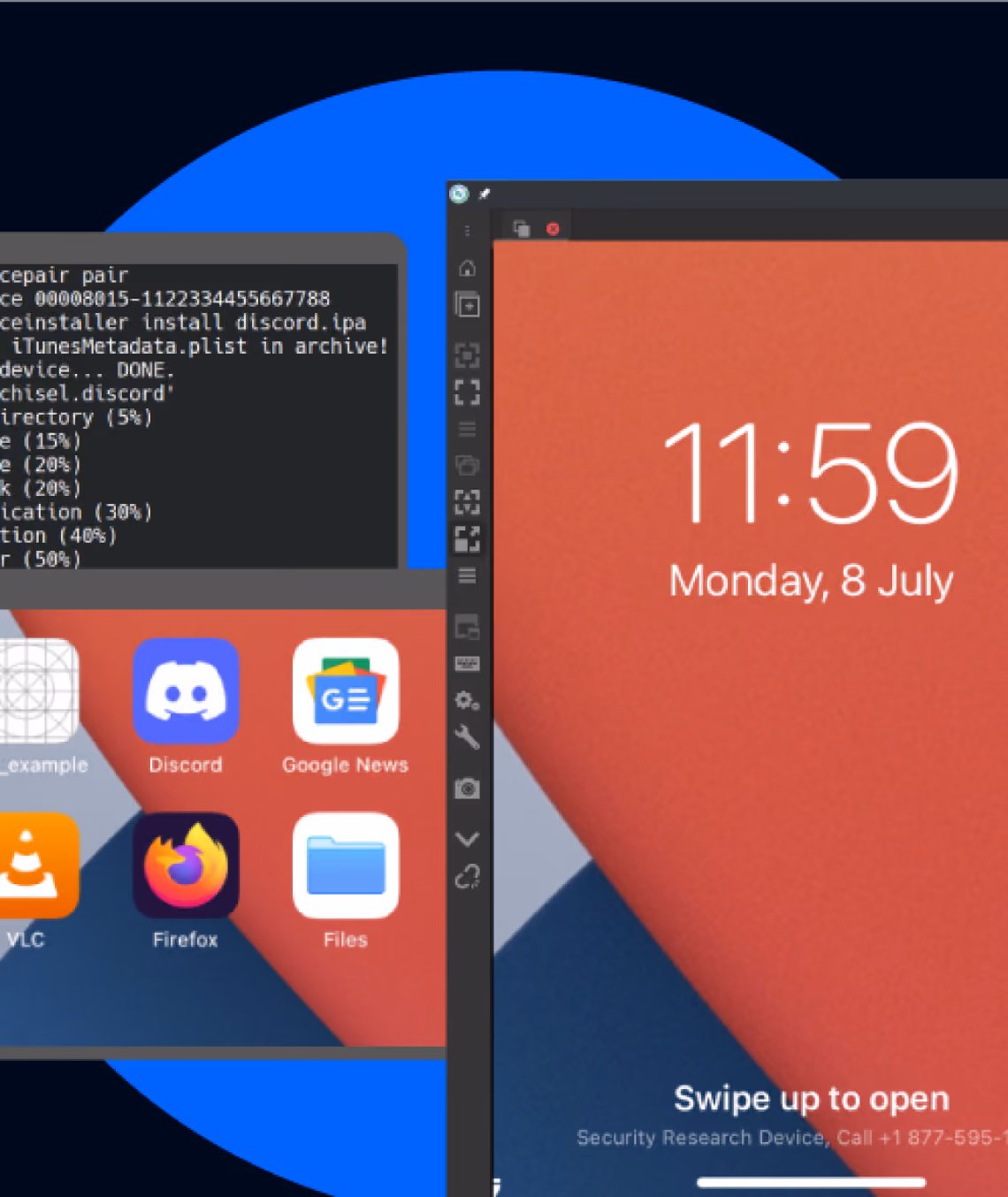Click the round app logo in the viewer title bar
The image size is (1008, 1197).
(x=459, y=194)
